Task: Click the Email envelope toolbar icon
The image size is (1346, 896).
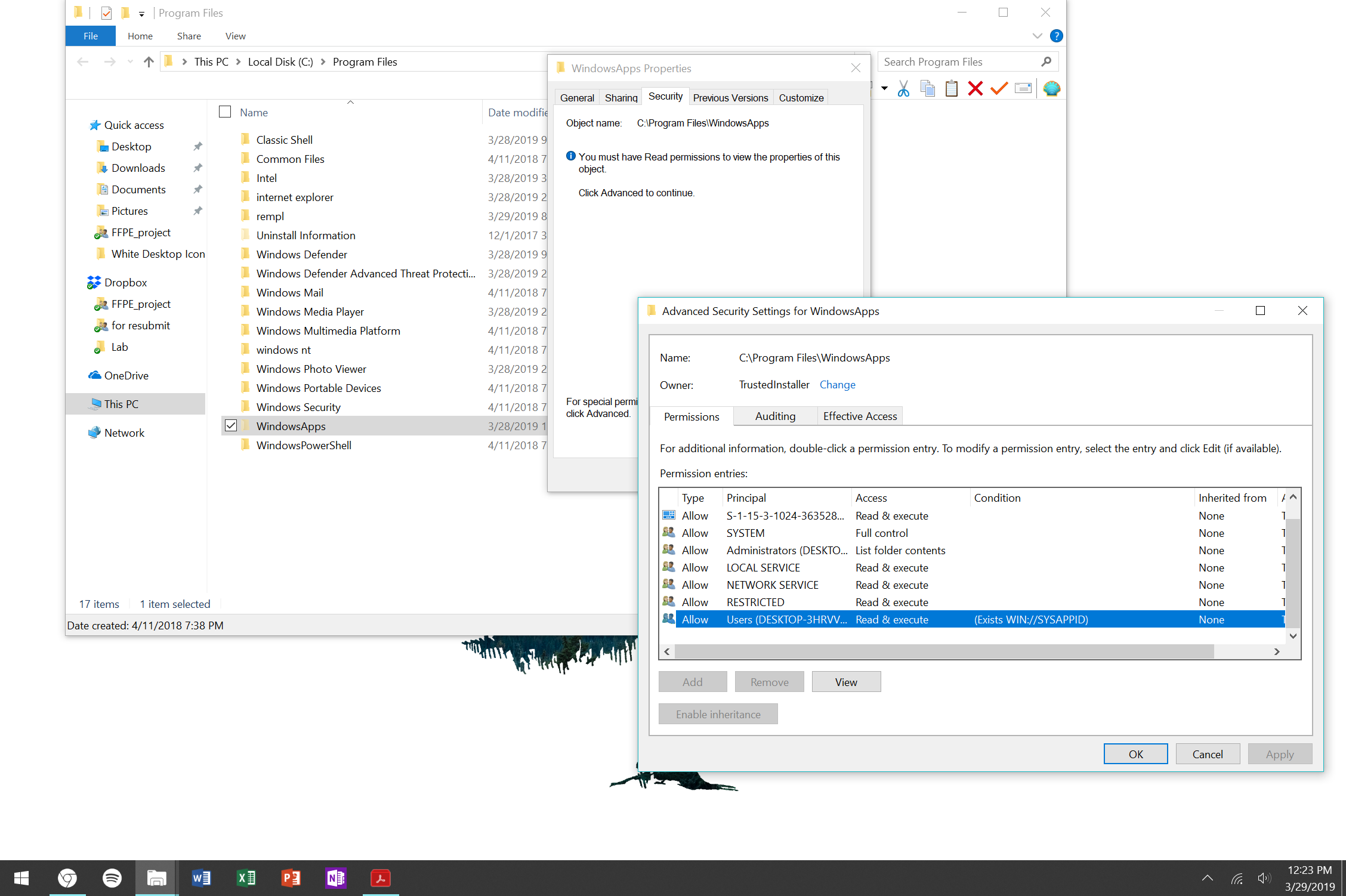Action: coord(1023,89)
